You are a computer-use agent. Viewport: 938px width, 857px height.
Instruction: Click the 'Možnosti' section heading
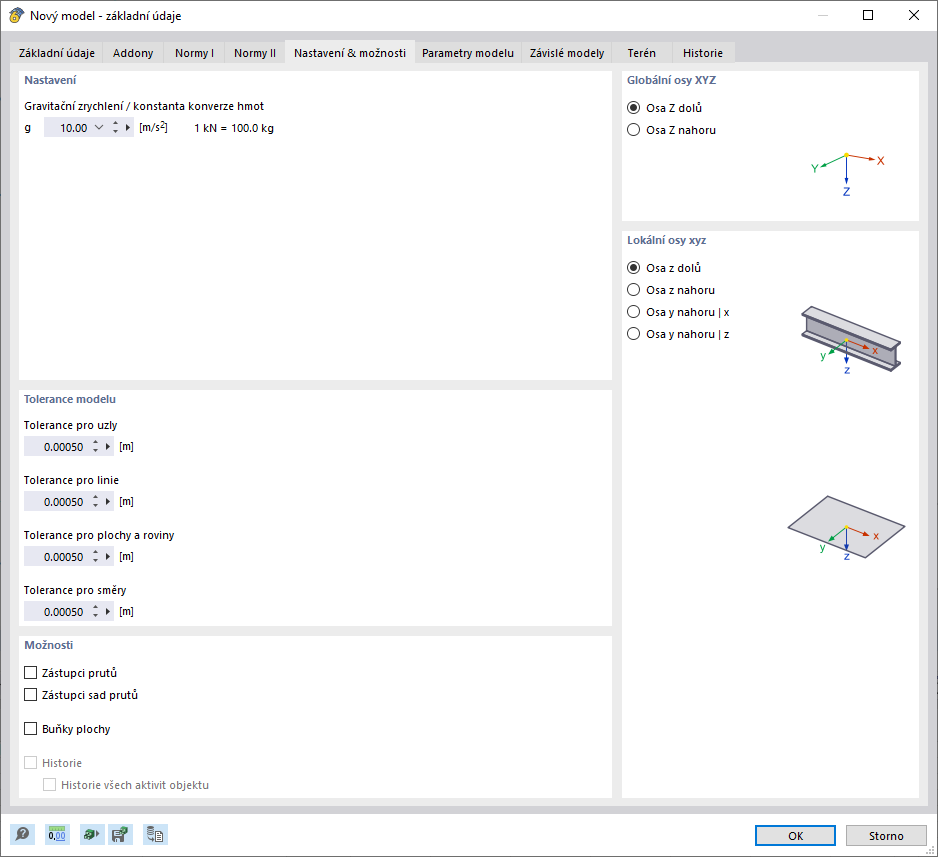(48, 645)
